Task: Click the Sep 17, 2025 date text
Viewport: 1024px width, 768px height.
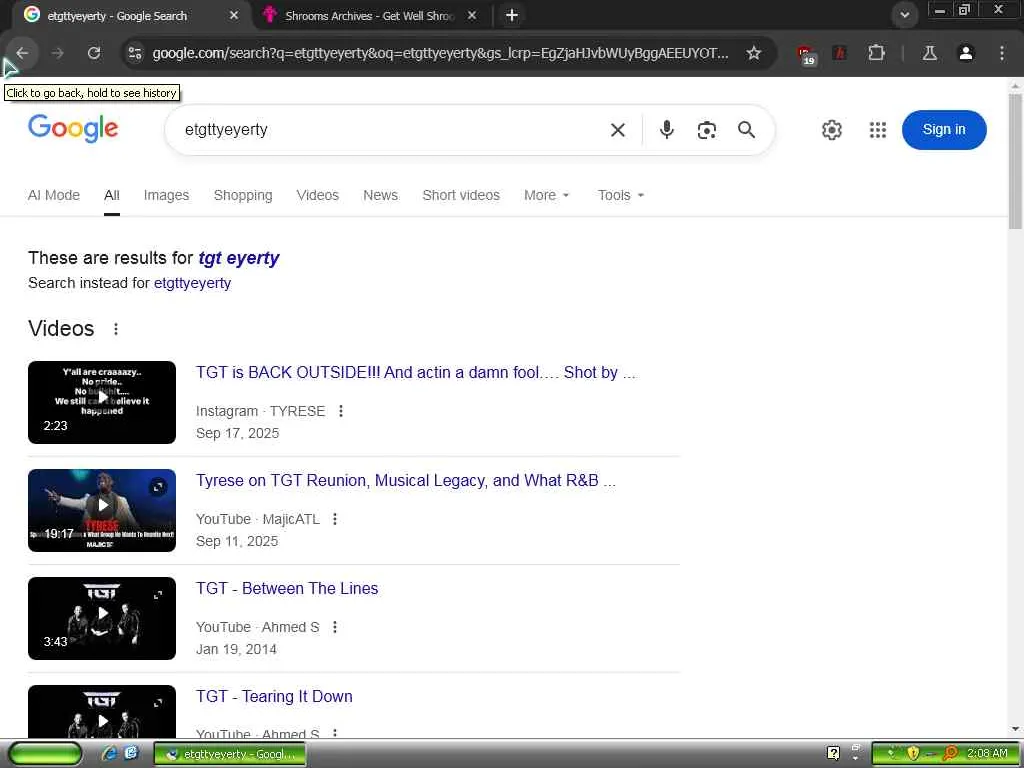Action: pyautogui.click(x=237, y=433)
